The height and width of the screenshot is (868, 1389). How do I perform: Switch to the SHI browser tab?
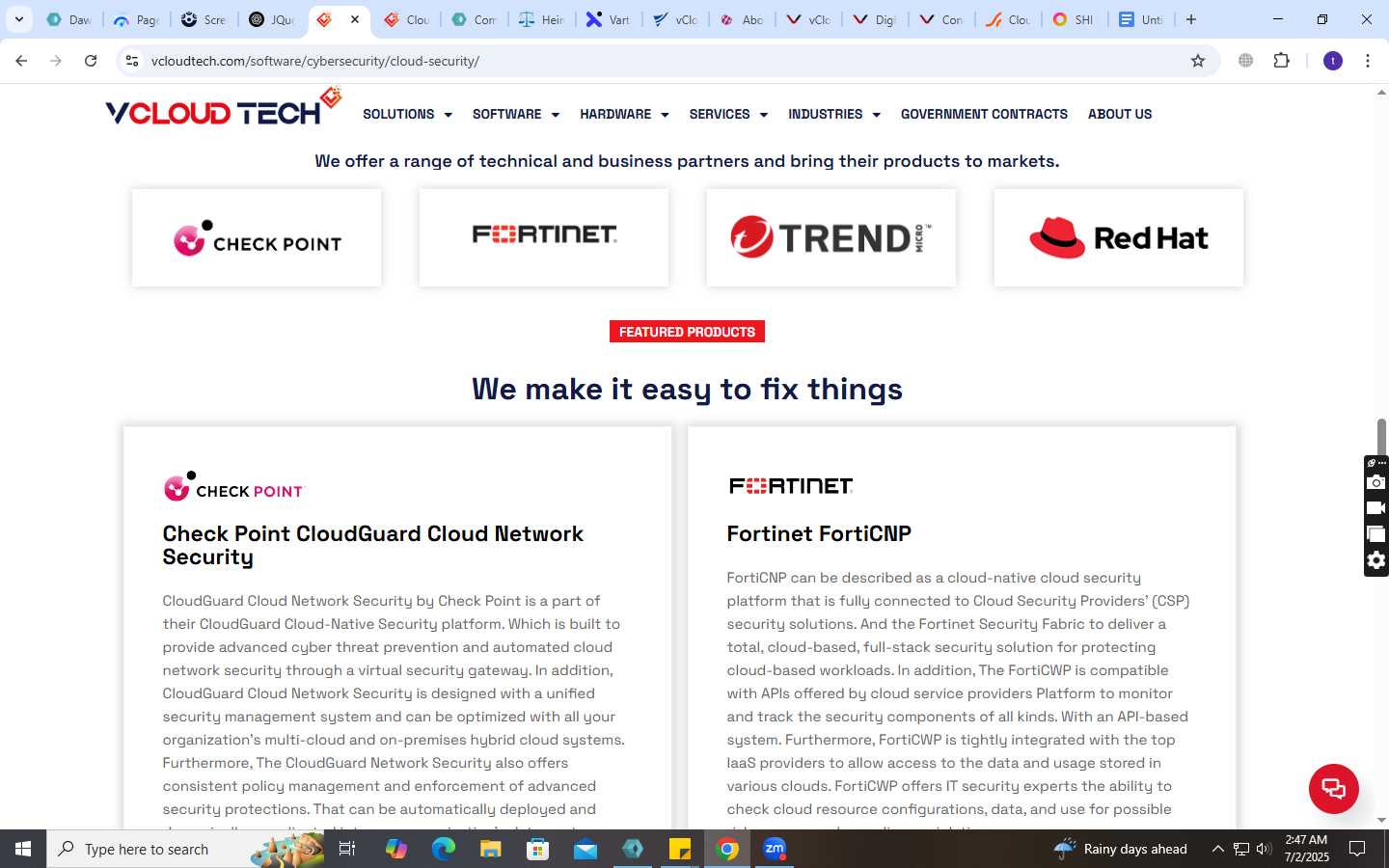[1074, 19]
